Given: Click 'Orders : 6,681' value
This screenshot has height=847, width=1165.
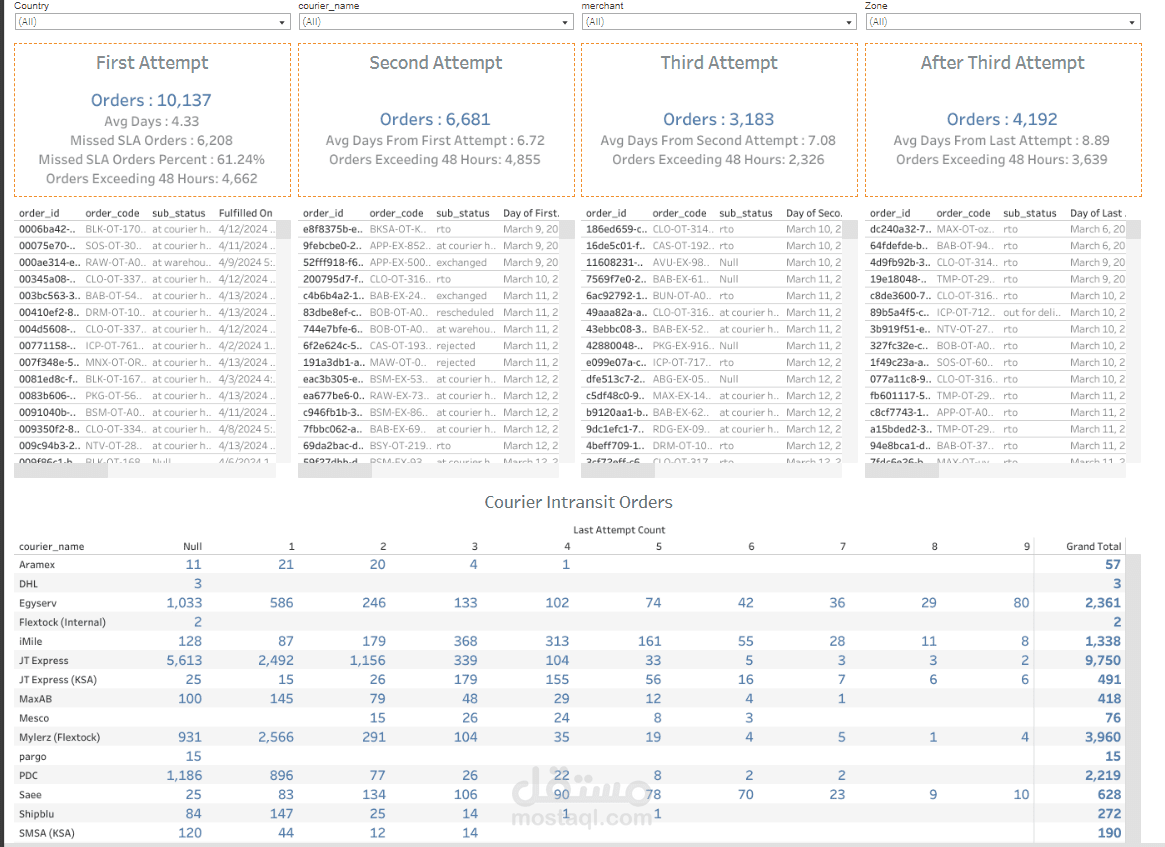Looking at the screenshot, I should pyautogui.click(x=435, y=120).
